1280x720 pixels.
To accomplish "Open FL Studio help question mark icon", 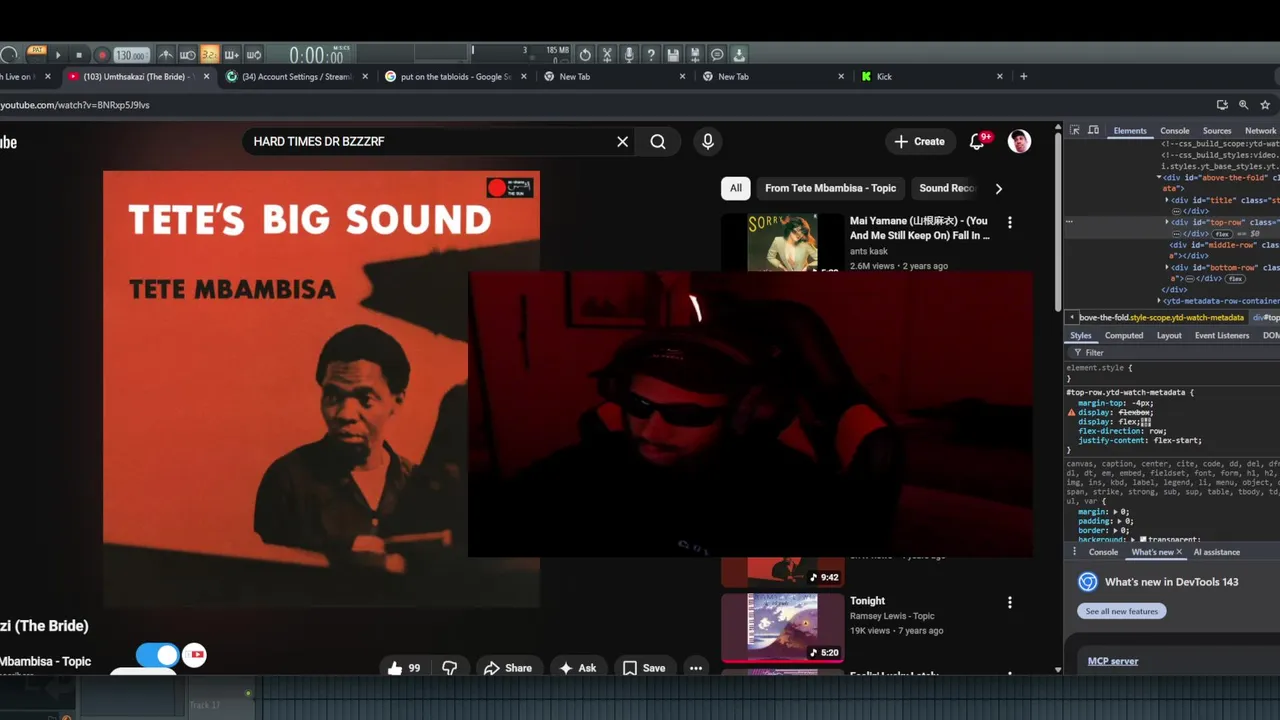I will point(651,55).
